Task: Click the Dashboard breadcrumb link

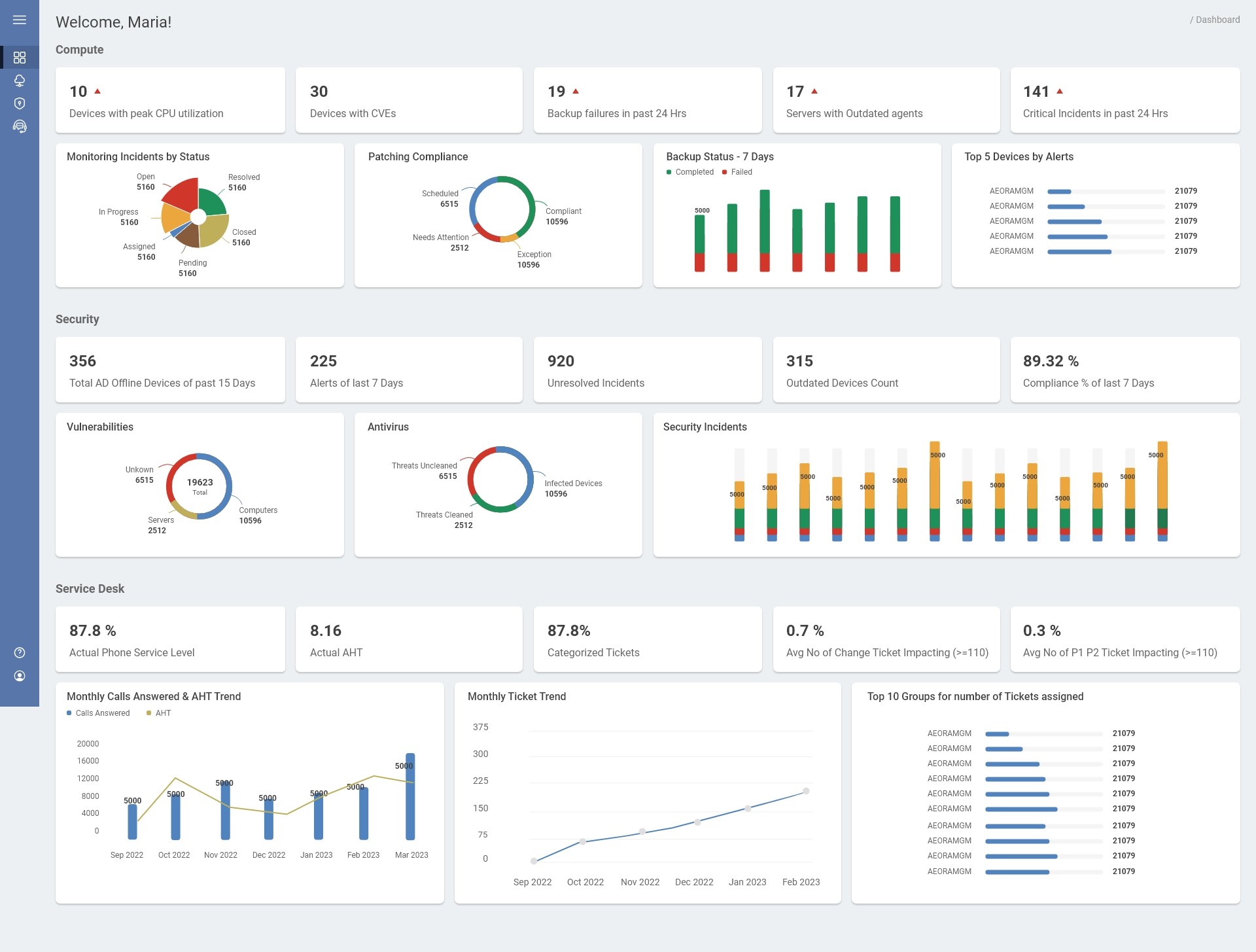Action: point(1217,20)
